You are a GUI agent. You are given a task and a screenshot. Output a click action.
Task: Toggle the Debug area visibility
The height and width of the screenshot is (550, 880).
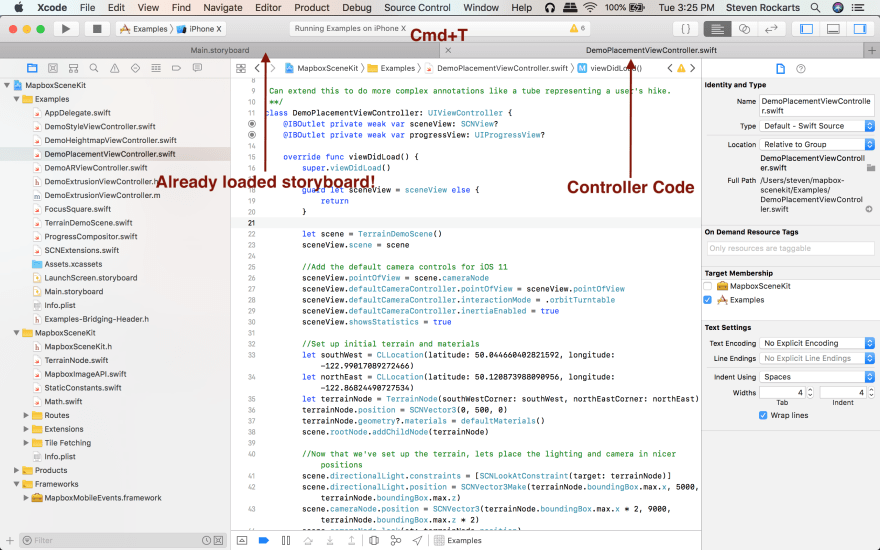click(x=833, y=29)
